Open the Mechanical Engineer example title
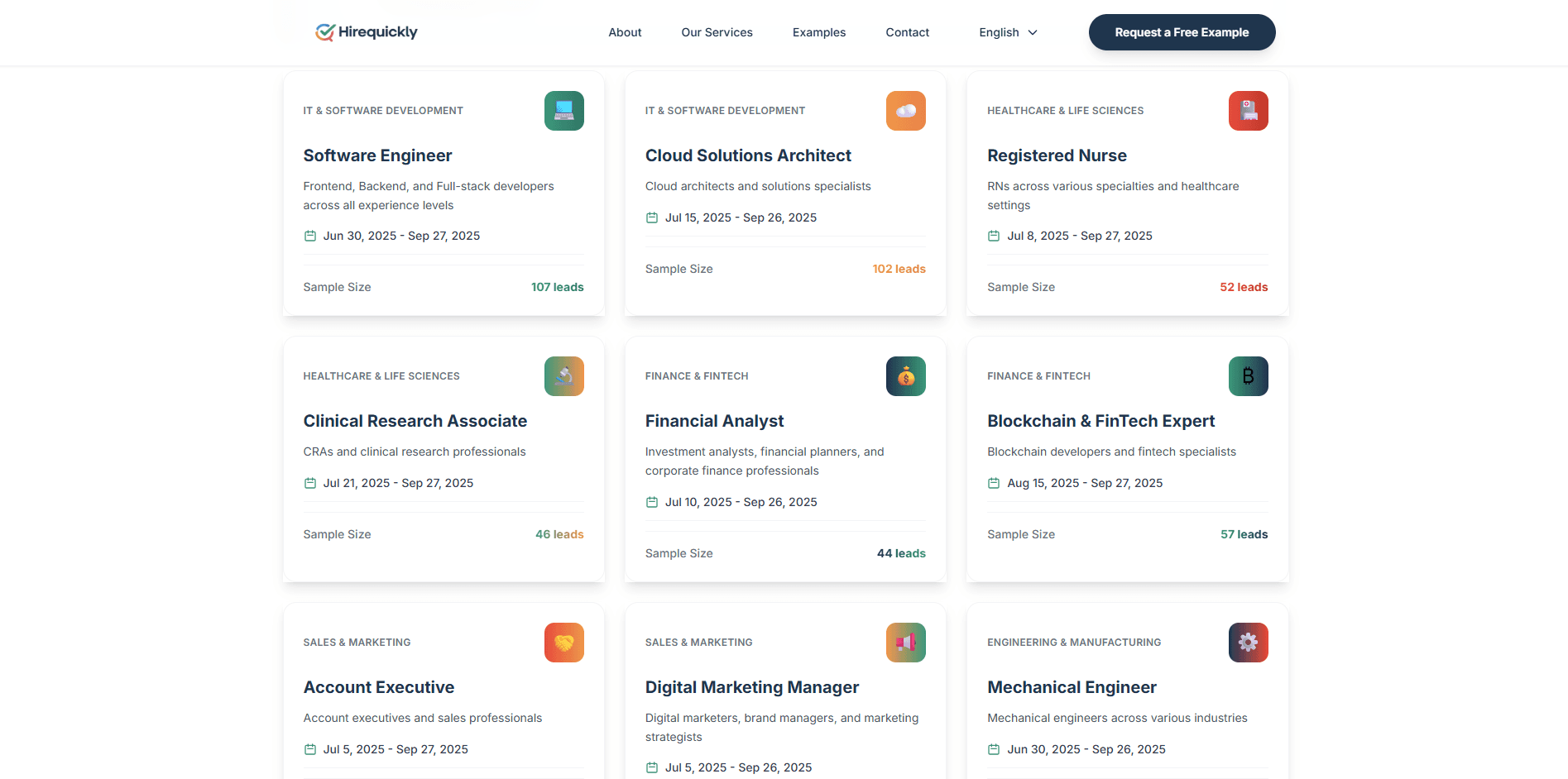This screenshot has height=779, width=1568. [1072, 687]
